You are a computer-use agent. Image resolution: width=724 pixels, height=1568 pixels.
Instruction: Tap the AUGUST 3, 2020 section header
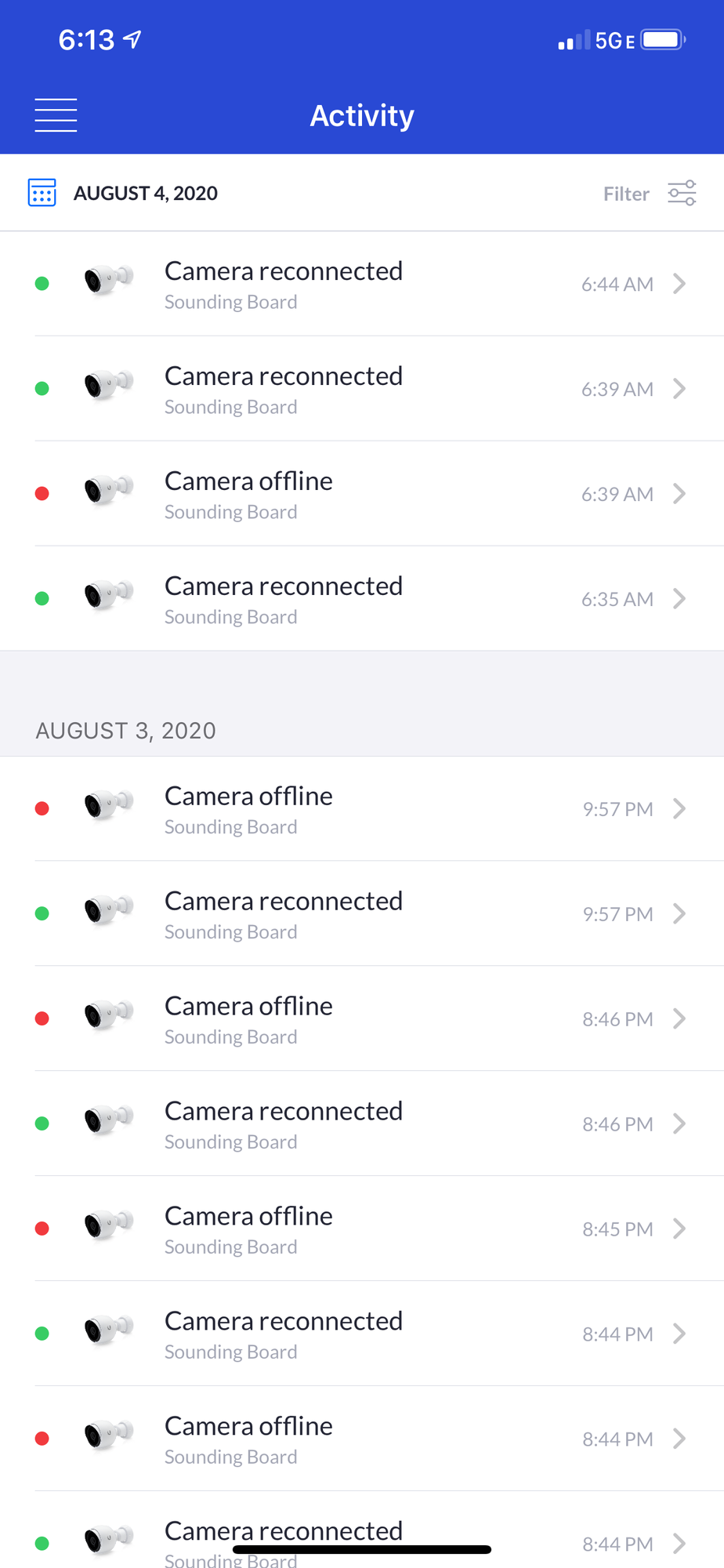[126, 731]
